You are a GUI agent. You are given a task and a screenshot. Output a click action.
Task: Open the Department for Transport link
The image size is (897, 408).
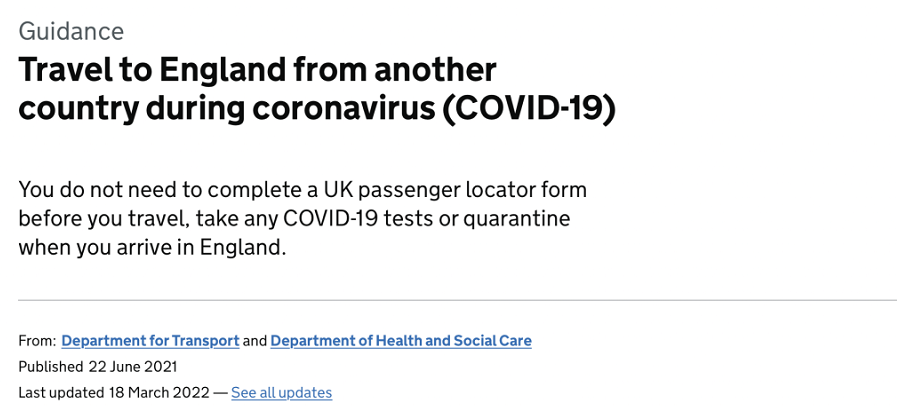pyautogui.click(x=150, y=341)
